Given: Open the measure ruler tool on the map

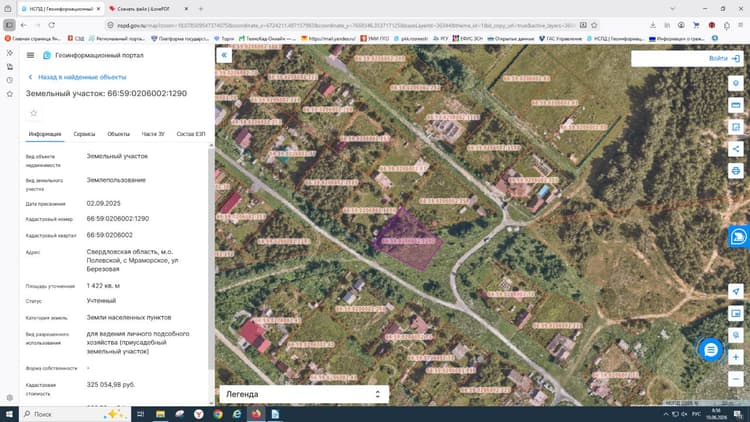Looking at the screenshot, I should (x=736, y=105).
